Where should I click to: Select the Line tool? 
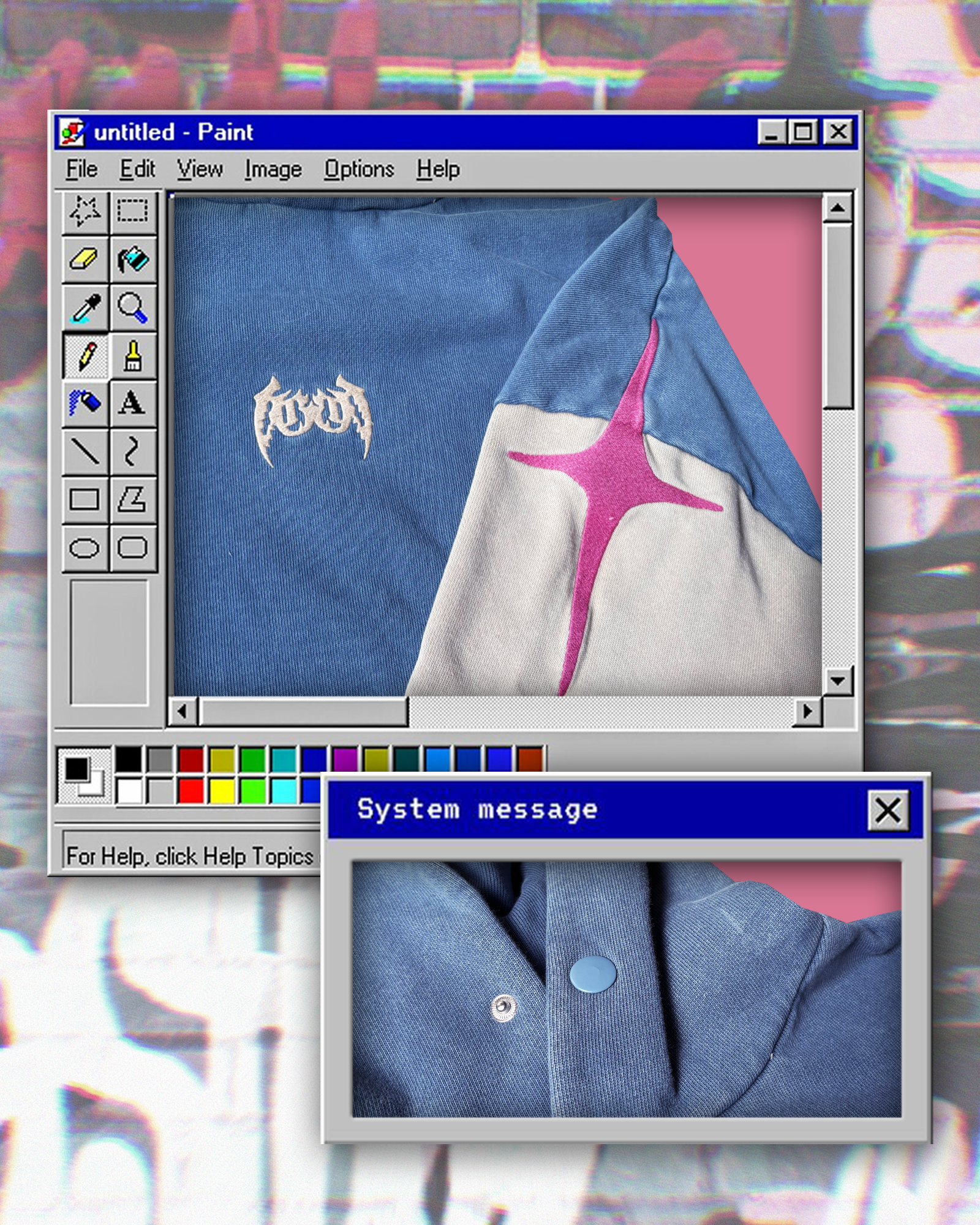(86, 451)
